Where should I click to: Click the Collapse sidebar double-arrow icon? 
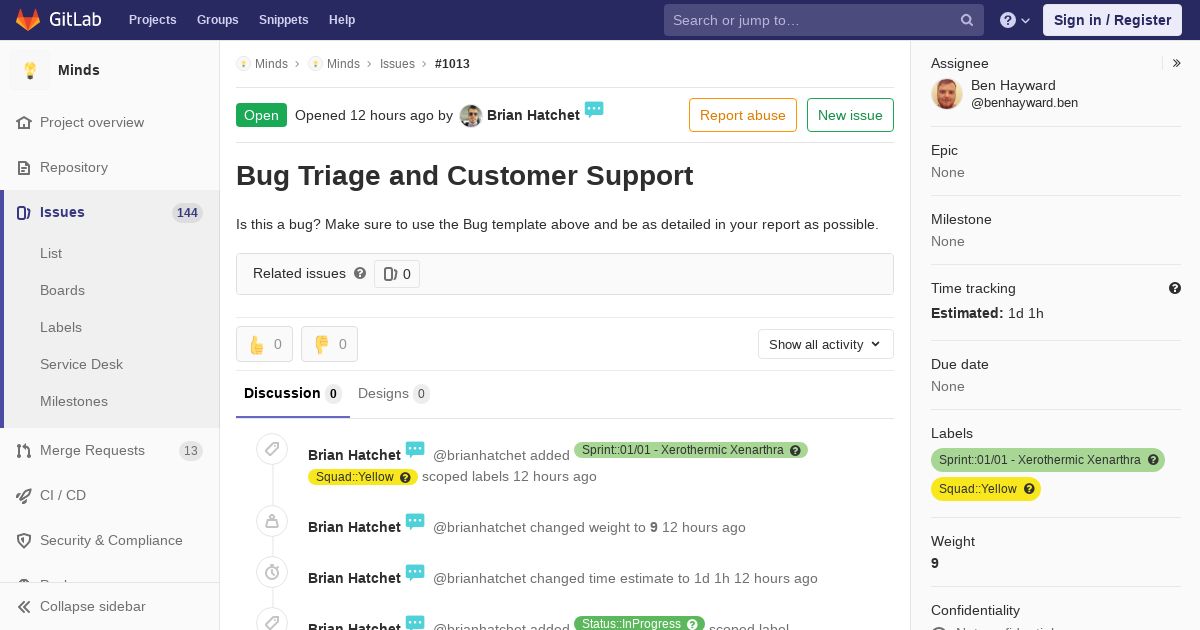click(x=24, y=606)
